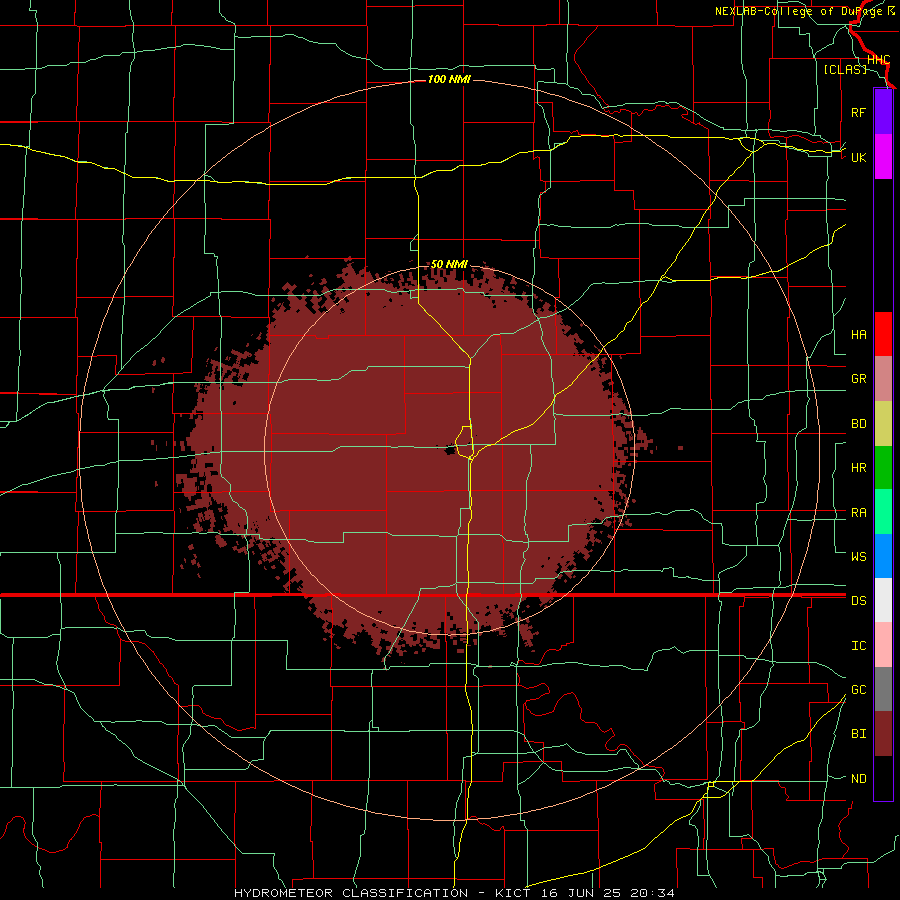
Task: Select the "BD" legend label
Action: click(858, 424)
